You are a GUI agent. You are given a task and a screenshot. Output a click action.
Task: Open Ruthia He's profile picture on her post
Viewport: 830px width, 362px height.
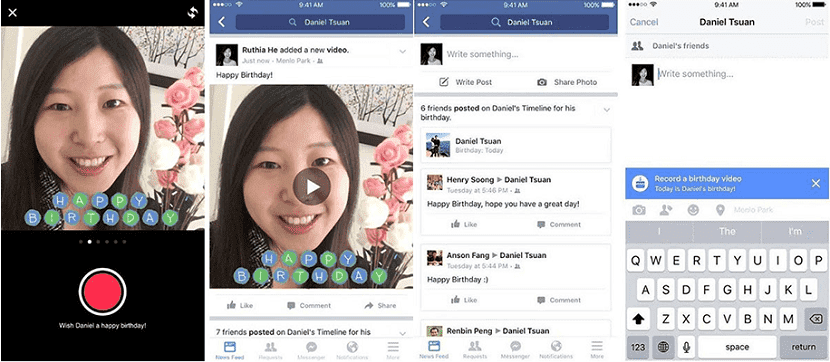[x=227, y=55]
